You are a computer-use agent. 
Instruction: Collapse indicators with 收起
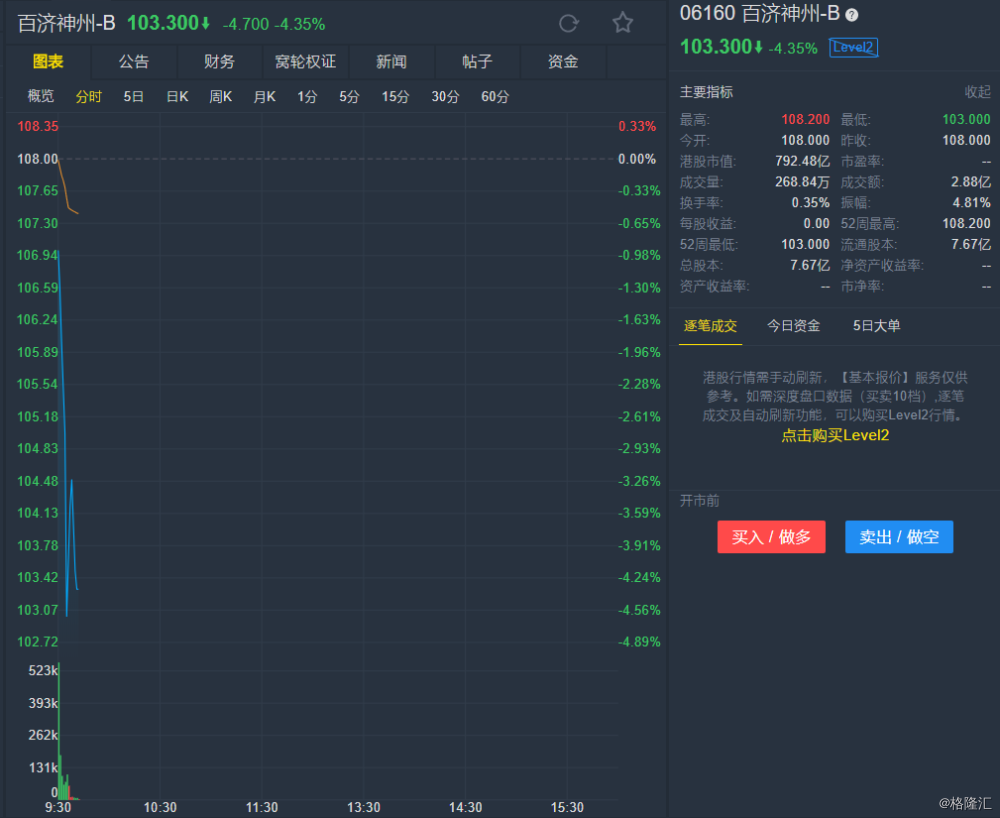coord(977,92)
